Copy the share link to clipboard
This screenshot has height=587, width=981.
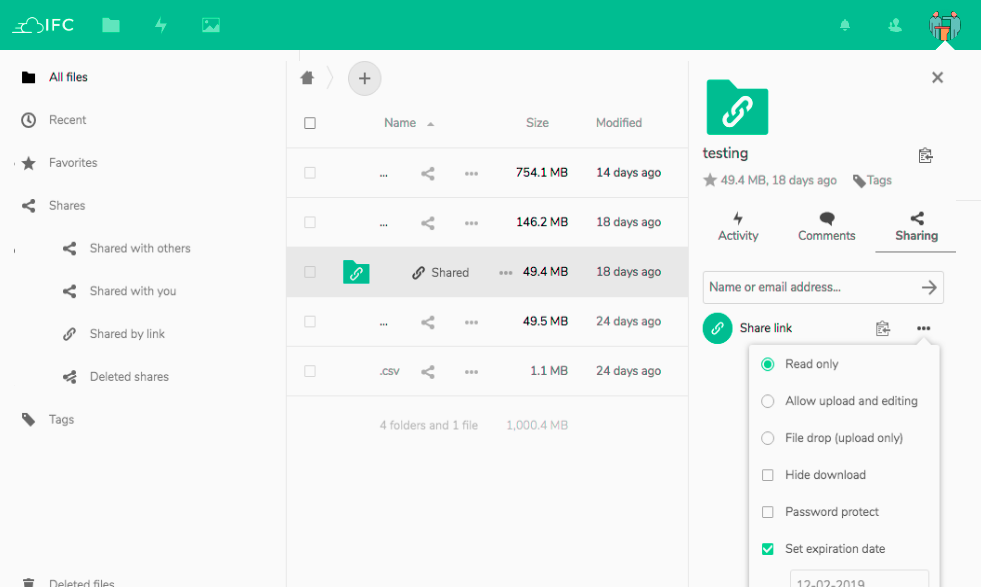[882, 328]
